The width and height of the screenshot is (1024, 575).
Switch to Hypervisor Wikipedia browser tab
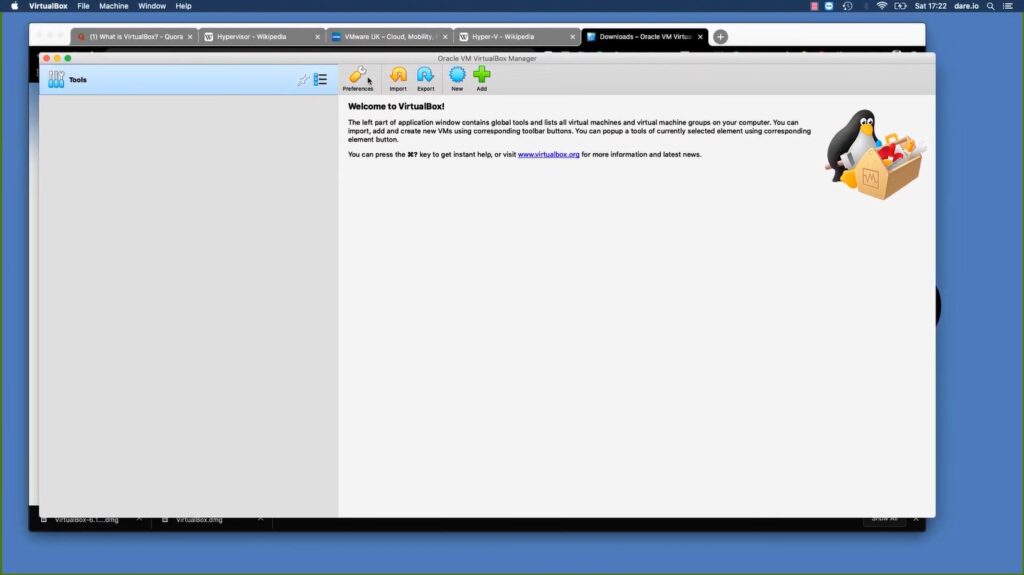click(261, 37)
